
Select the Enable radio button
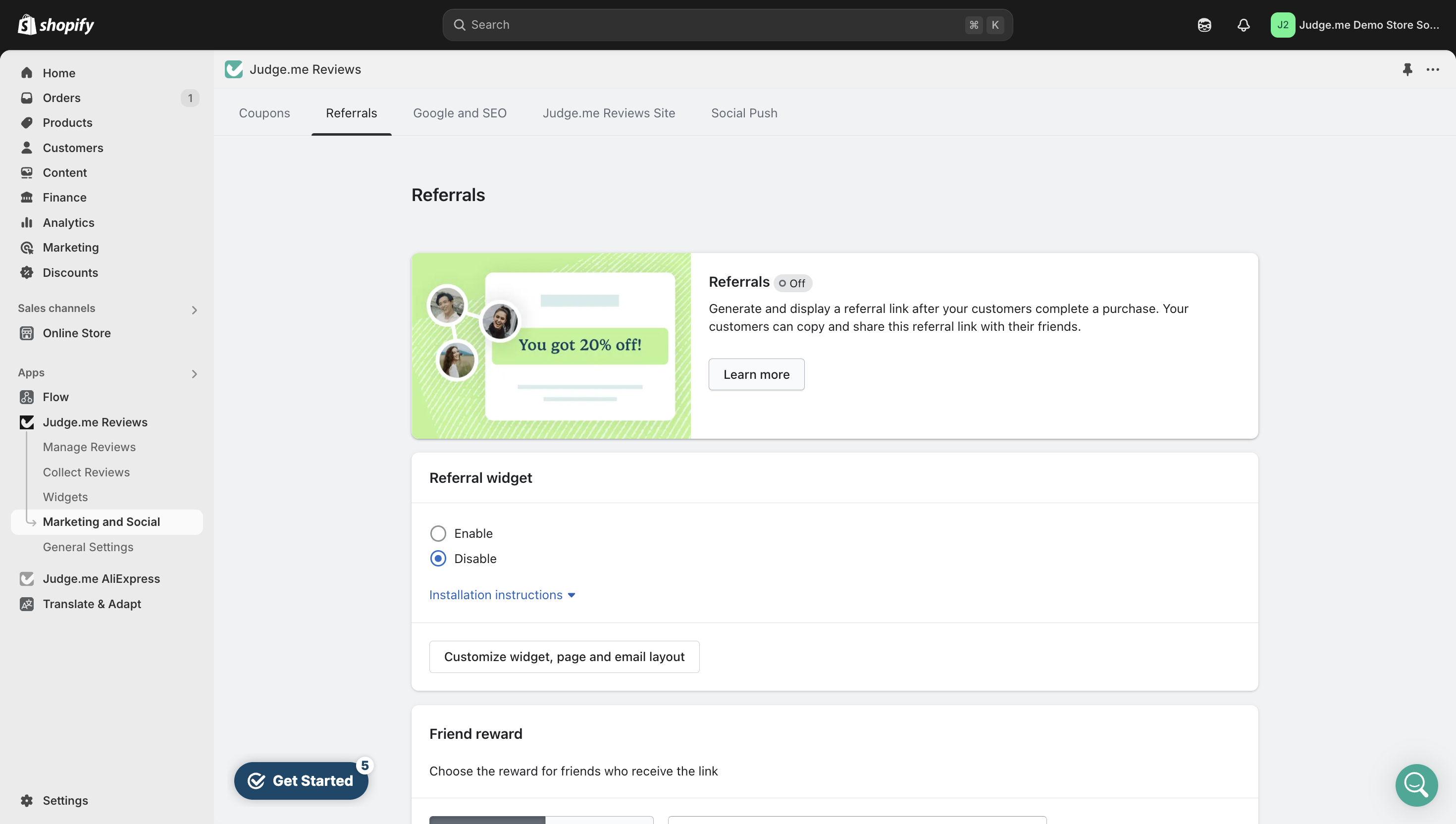(438, 533)
